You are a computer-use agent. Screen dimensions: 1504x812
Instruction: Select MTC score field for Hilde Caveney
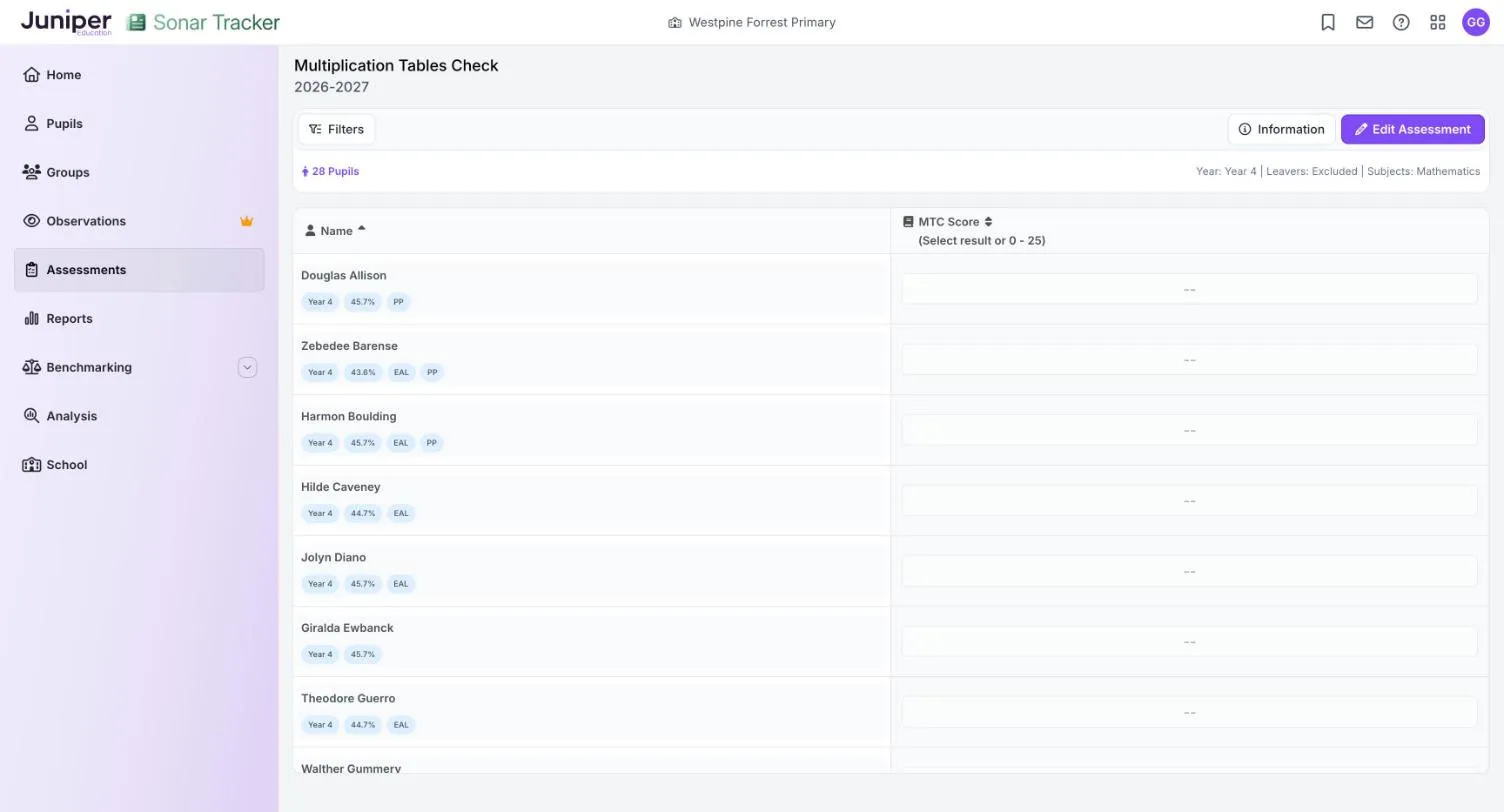click(1189, 501)
